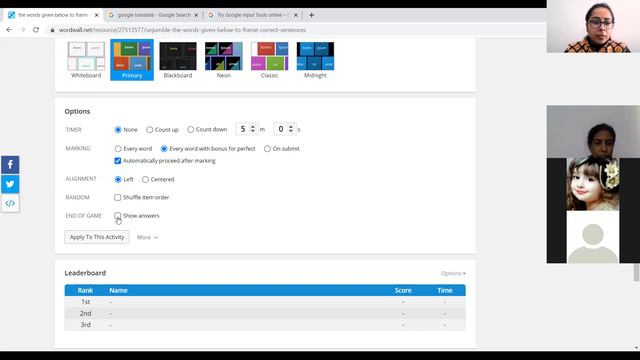Choose the Primary theme
The image size is (640, 360).
point(132,60)
